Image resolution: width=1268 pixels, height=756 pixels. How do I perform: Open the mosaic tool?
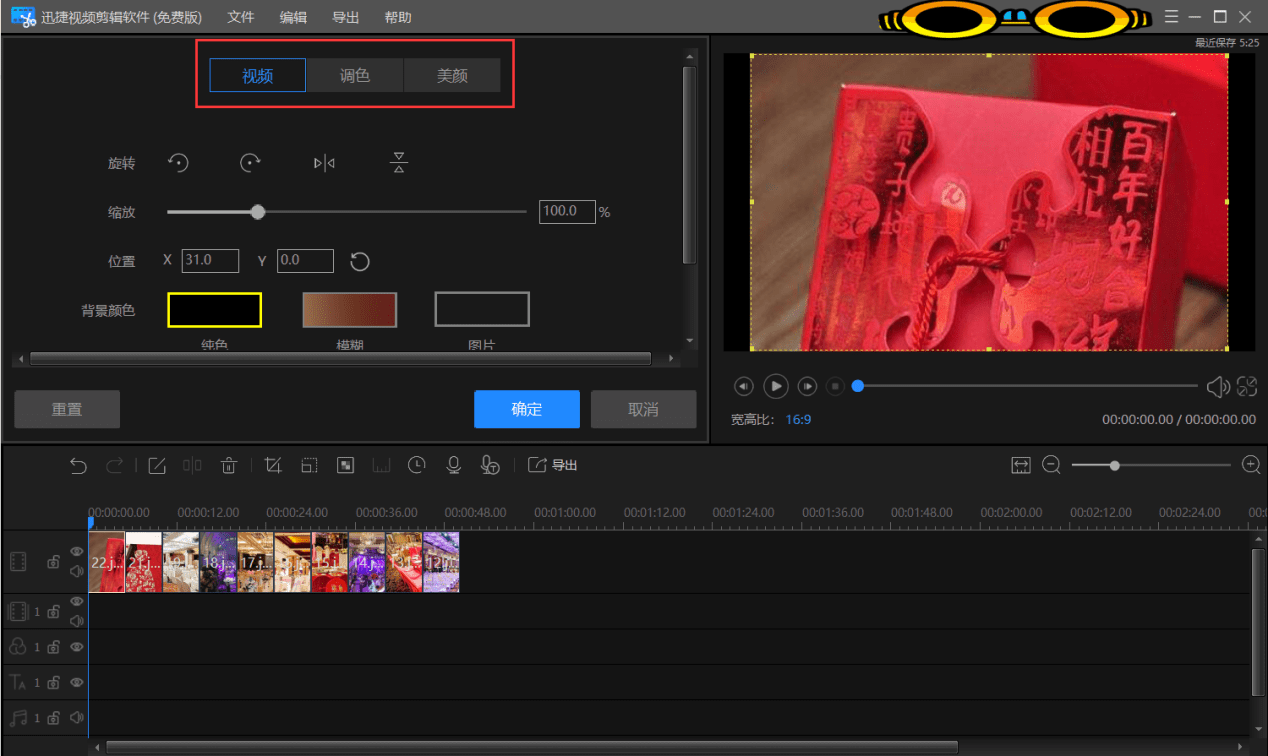pyautogui.click(x=345, y=465)
